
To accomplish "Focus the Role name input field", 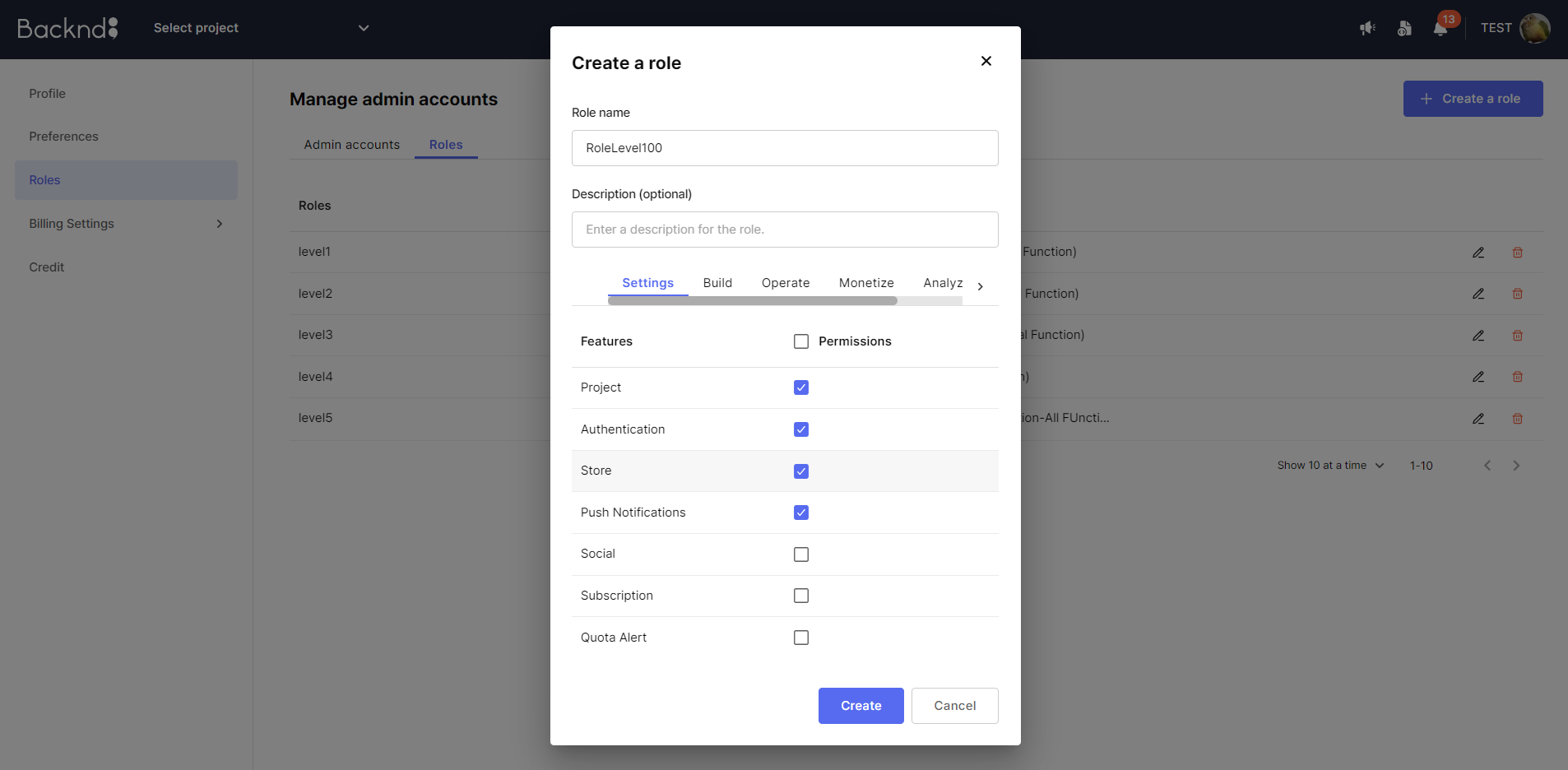I will pyautogui.click(x=785, y=148).
